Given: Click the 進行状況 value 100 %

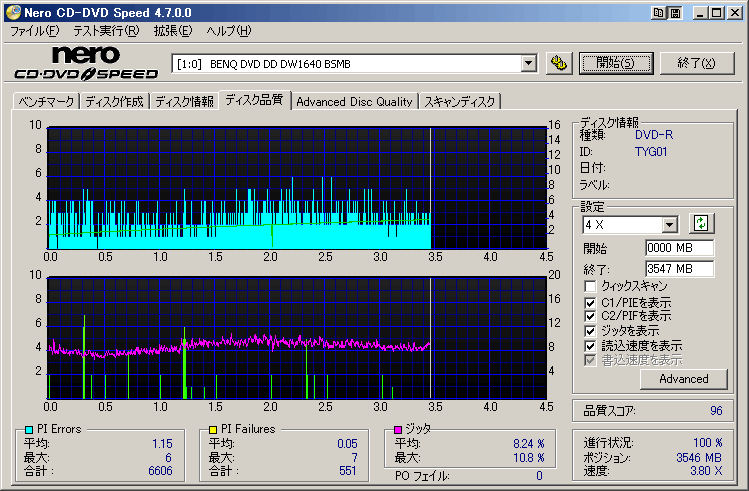Looking at the screenshot, I should coord(708,443).
